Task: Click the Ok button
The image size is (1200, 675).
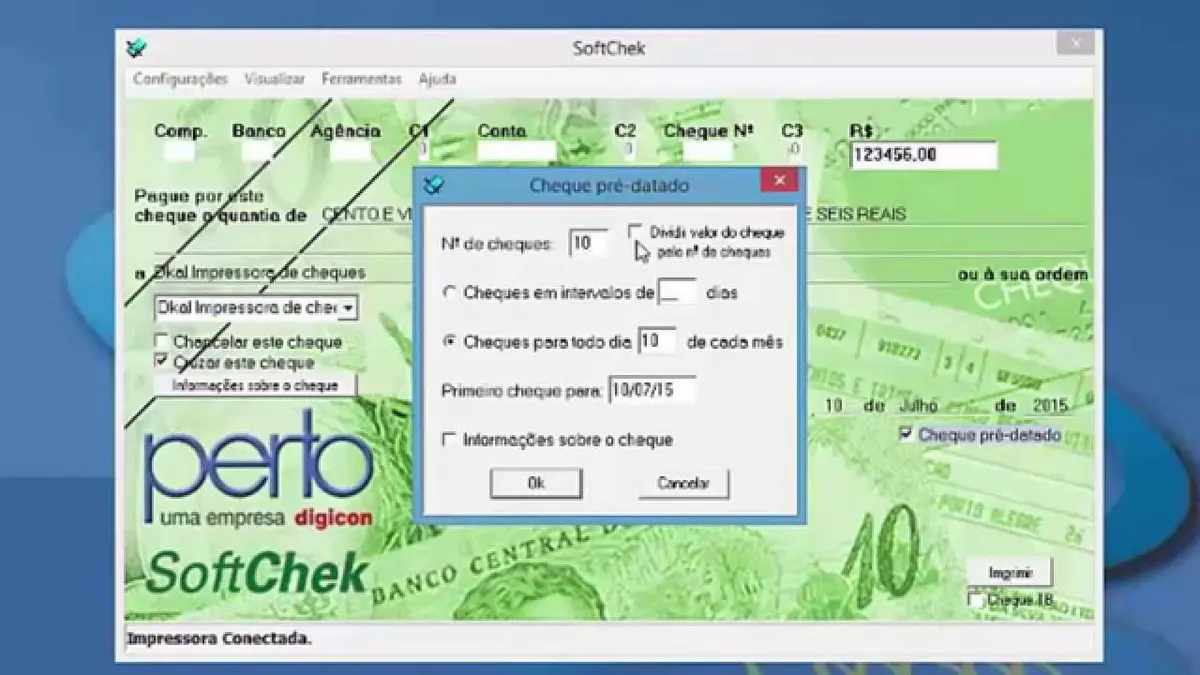Action: pos(536,483)
